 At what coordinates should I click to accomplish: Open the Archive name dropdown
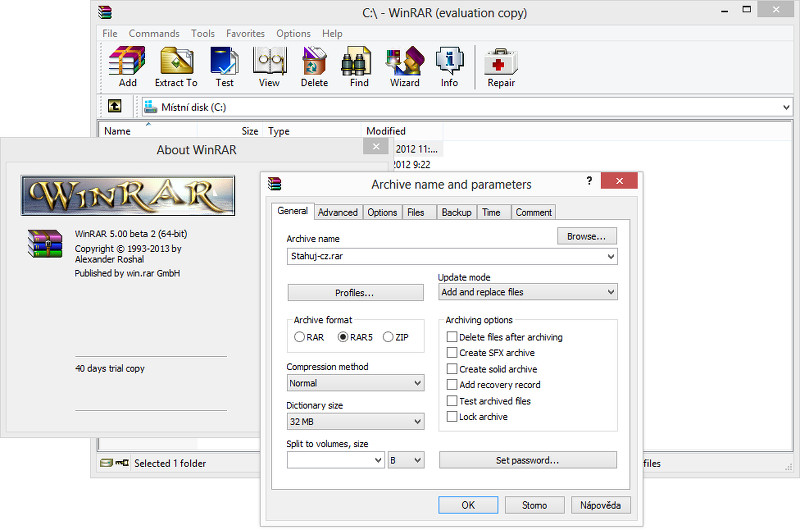[611, 257]
